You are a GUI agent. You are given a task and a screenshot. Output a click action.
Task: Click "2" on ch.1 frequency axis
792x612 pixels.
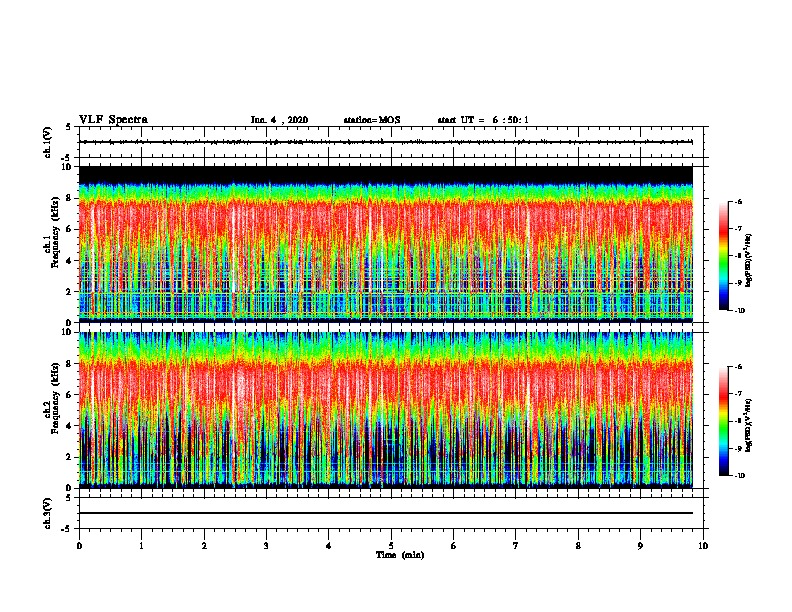pos(70,292)
